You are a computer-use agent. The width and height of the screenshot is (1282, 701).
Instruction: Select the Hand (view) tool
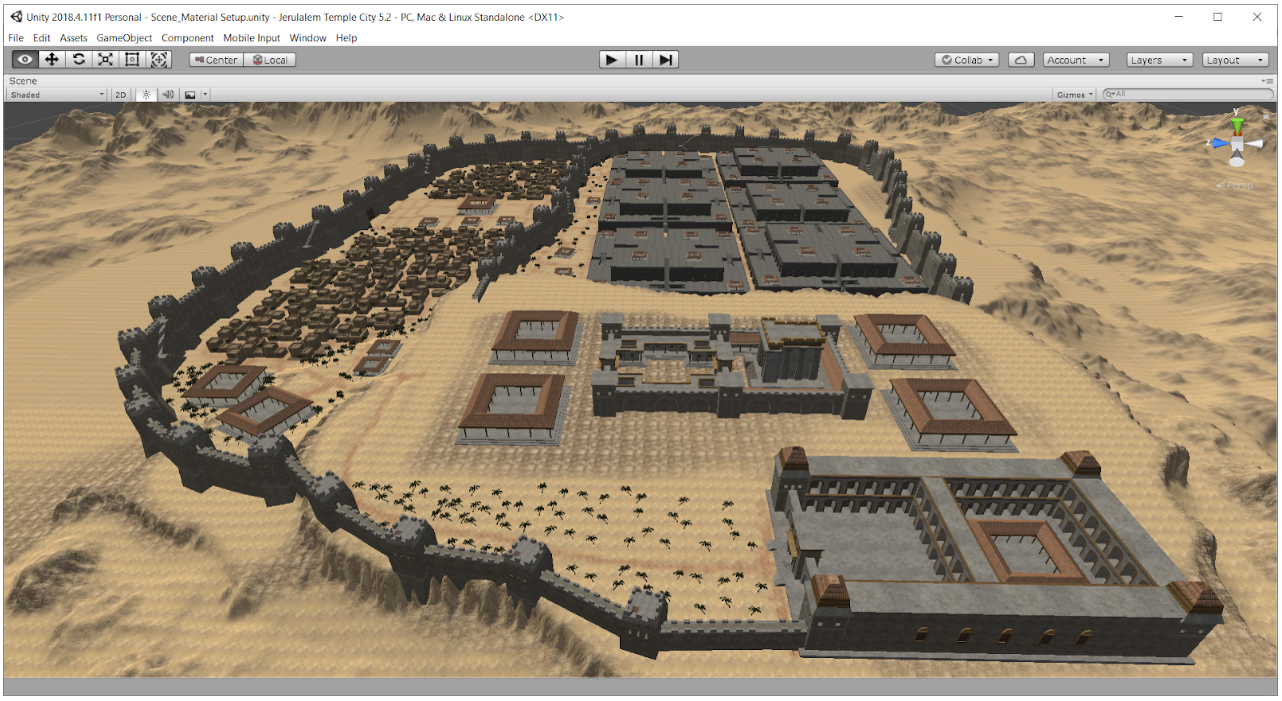(25, 60)
